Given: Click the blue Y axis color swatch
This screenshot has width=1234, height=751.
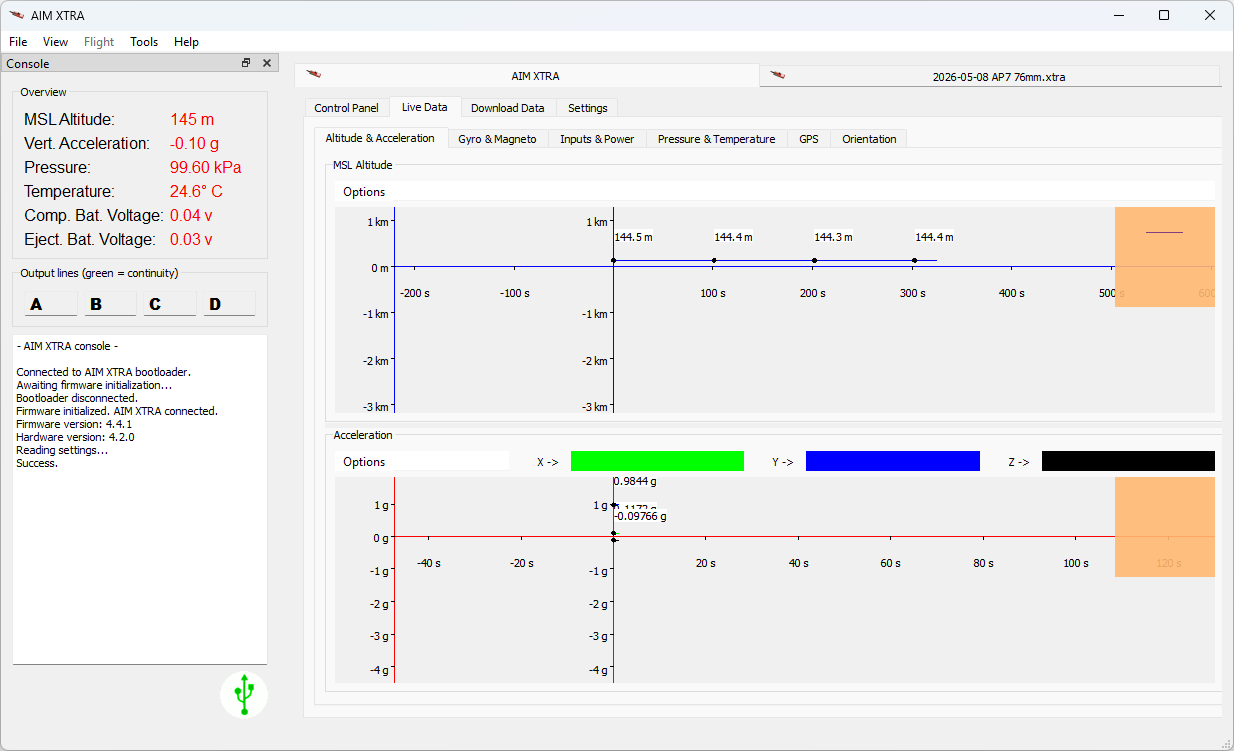Looking at the screenshot, I should pos(893,461).
